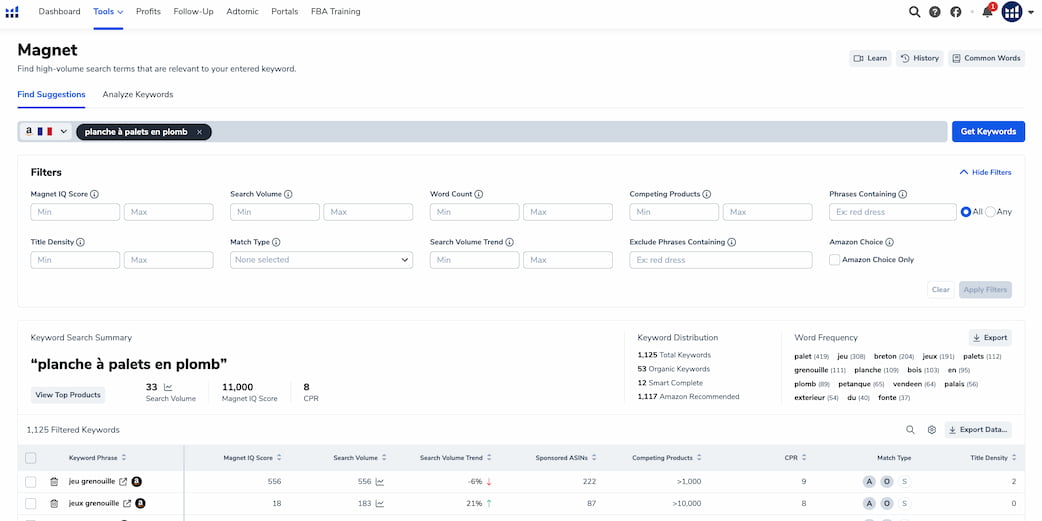This screenshot has height=521, width=1042.
Task: Open the Facebook icon in header
Action: tap(956, 12)
